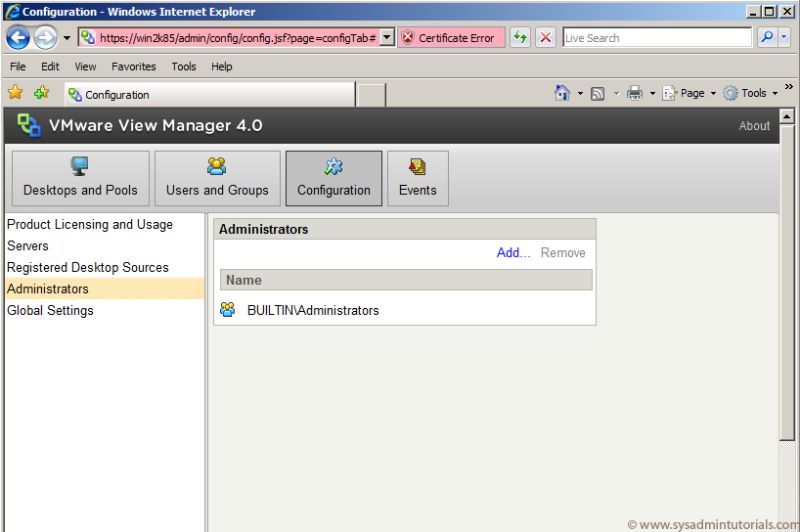The height and width of the screenshot is (532, 800).
Task: Open the Desktops and Pools section
Action: coord(81,179)
